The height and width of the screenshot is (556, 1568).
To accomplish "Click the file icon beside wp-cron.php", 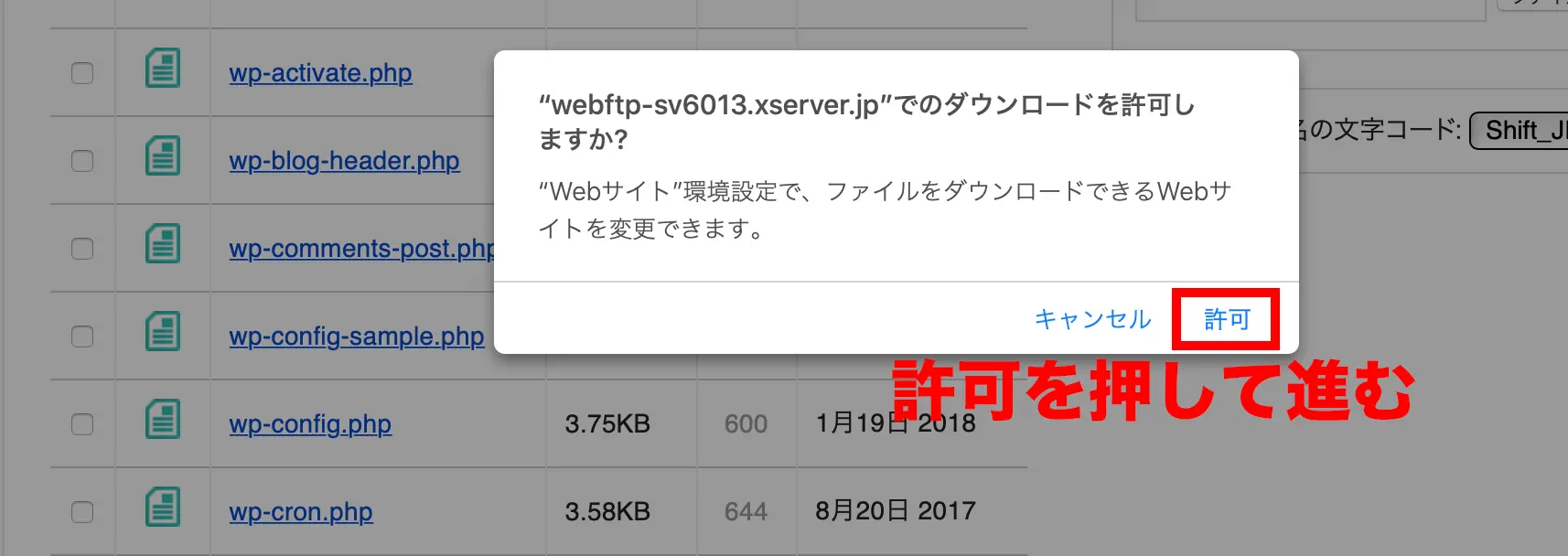I will coord(163,508).
